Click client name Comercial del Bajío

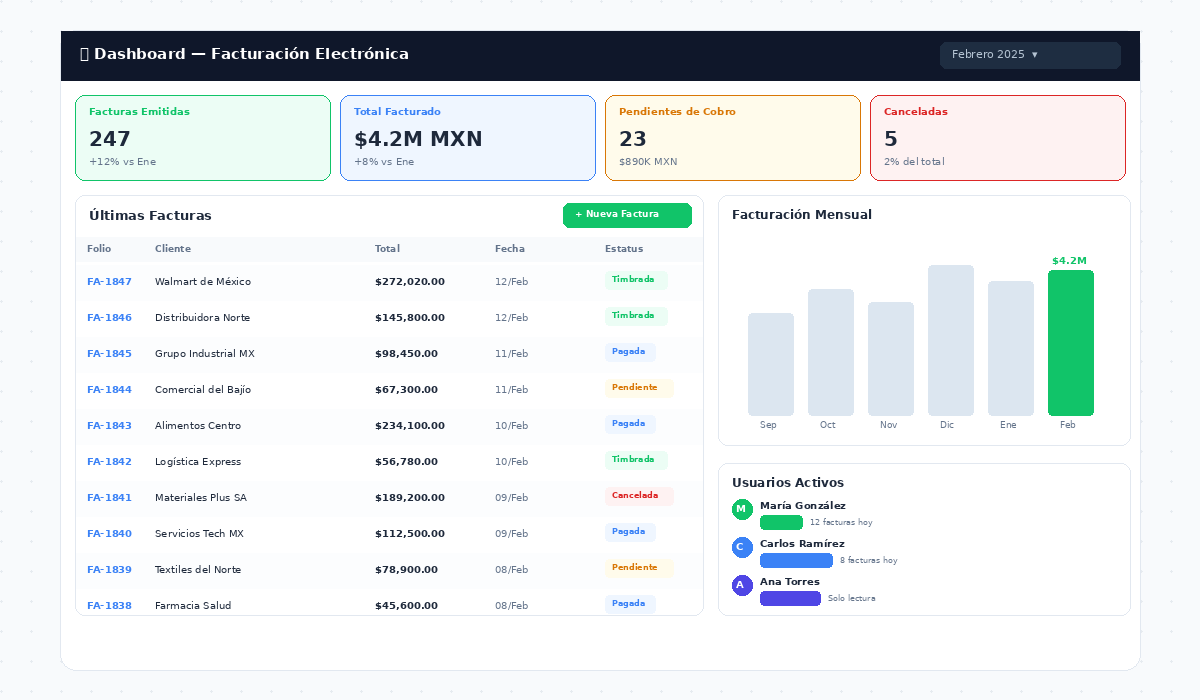point(203,390)
